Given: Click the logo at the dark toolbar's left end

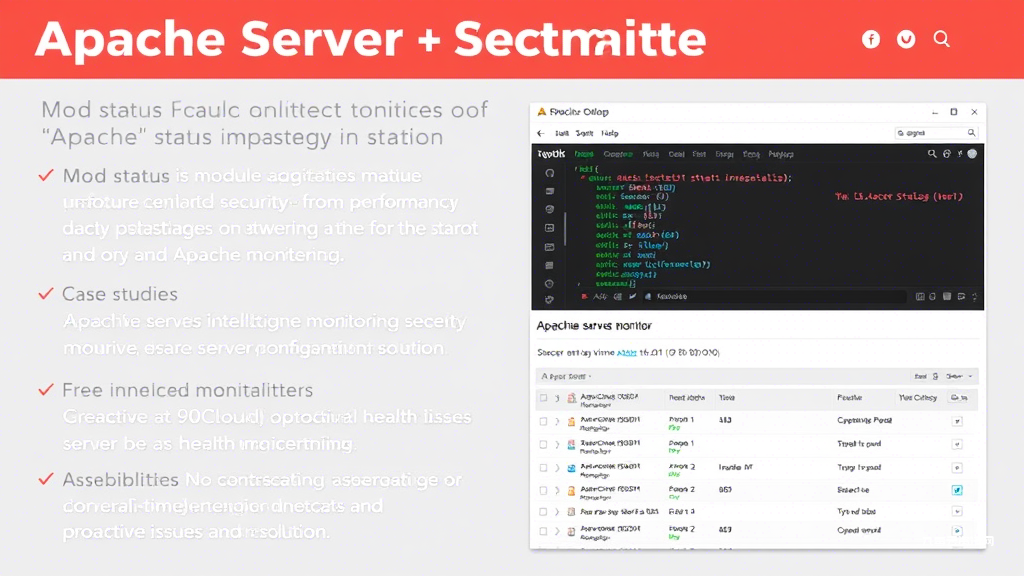Looking at the screenshot, I should (x=551, y=154).
